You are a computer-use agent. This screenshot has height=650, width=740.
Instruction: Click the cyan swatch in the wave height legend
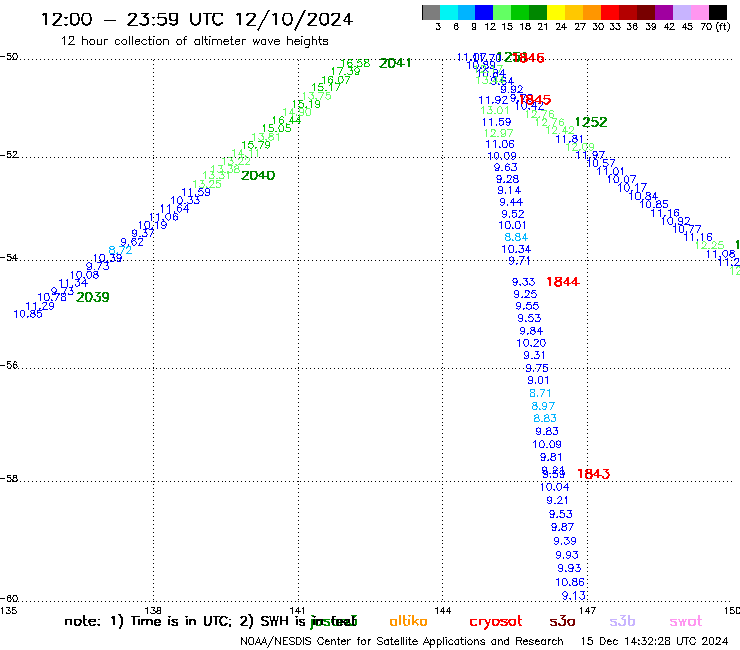(449, 13)
